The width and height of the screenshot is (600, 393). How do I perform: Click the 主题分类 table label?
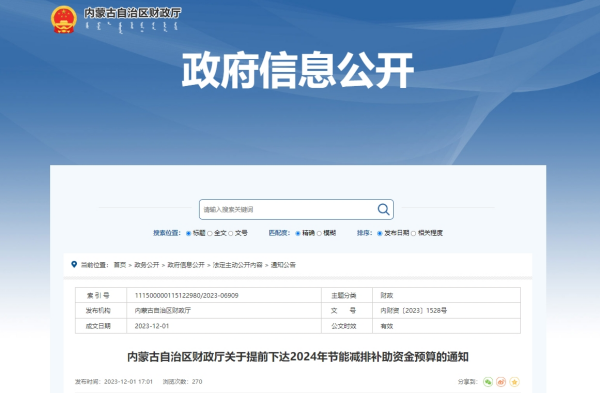(x=344, y=295)
